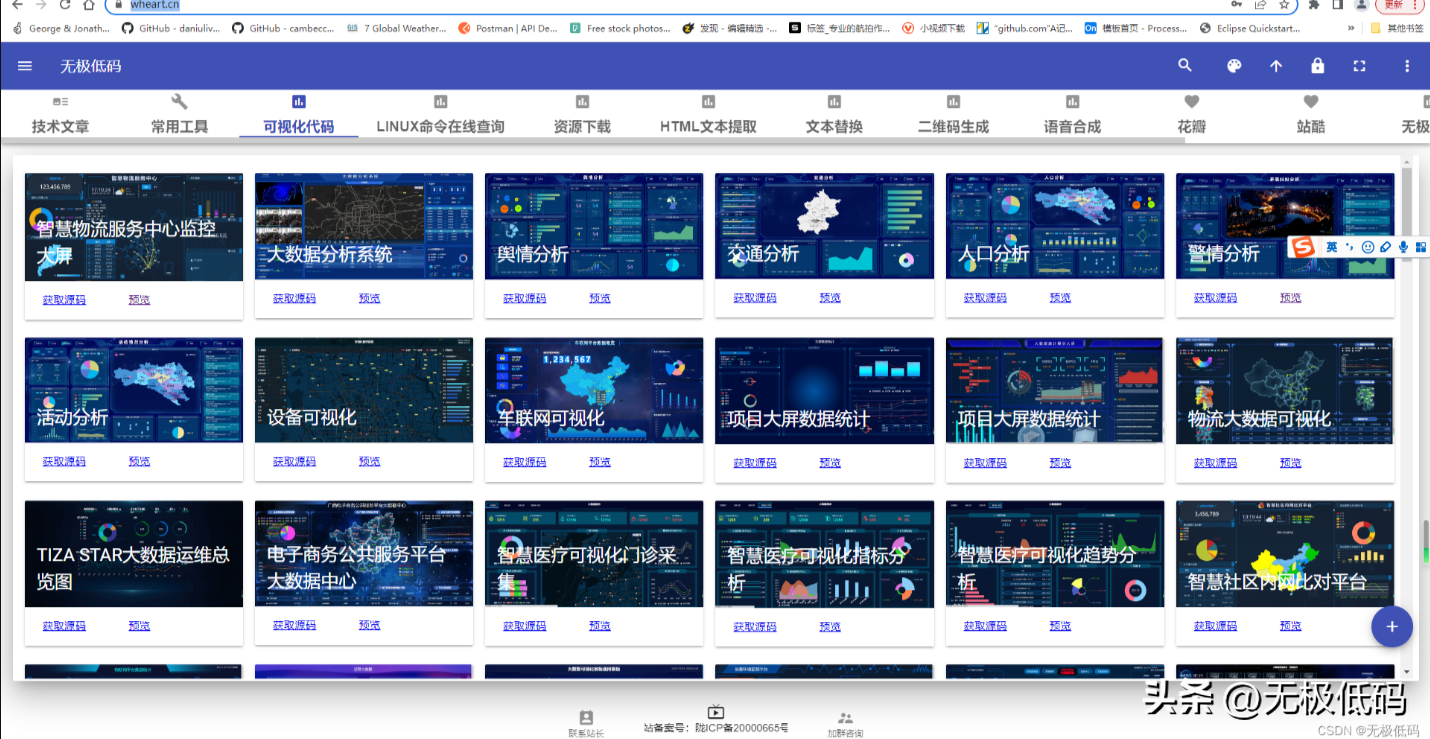Get source code for 活动分析
Image resolution: width=1430 pixels, height=739 pixels.
pyautogui.click(x=64, y=462)
